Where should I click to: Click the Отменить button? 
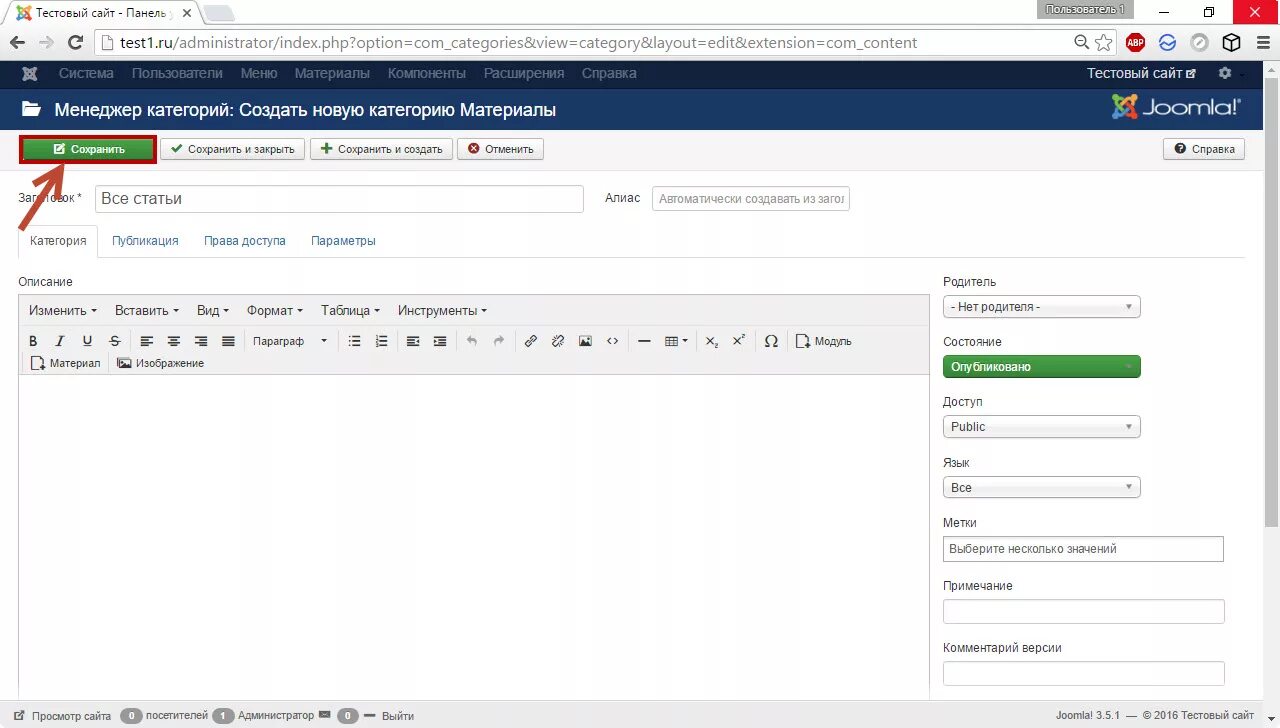point(500,149)
